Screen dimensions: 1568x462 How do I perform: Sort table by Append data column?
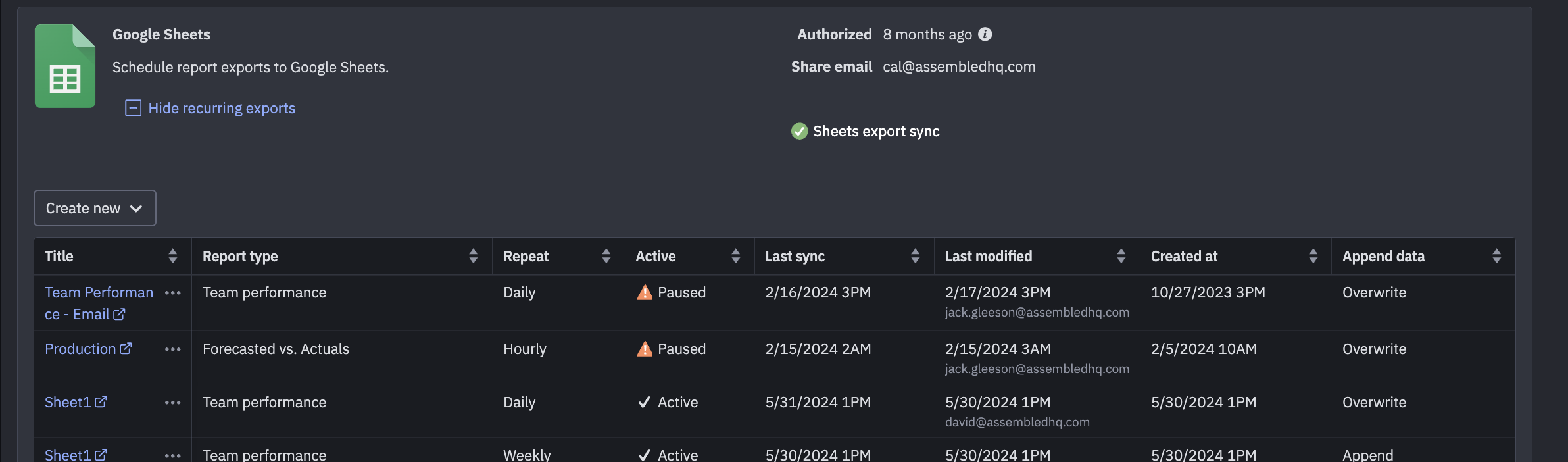coord(1496,256)
